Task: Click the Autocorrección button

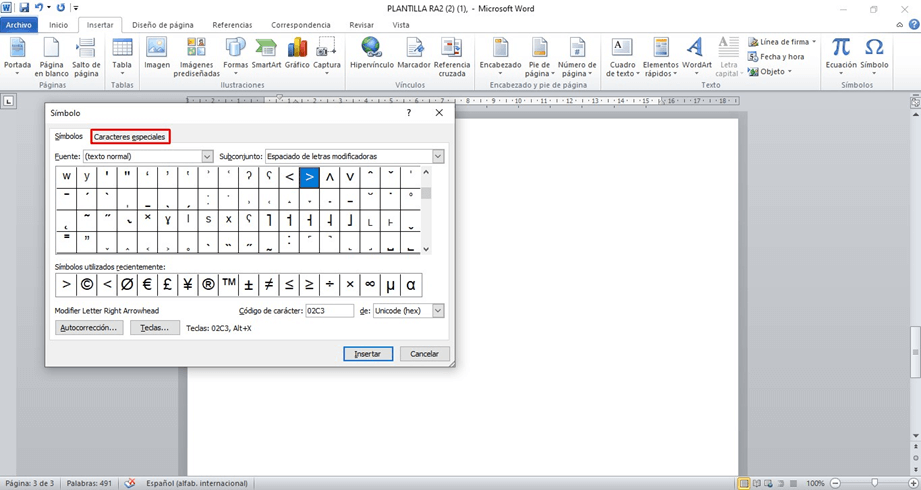Action: (x=89, y=328)
